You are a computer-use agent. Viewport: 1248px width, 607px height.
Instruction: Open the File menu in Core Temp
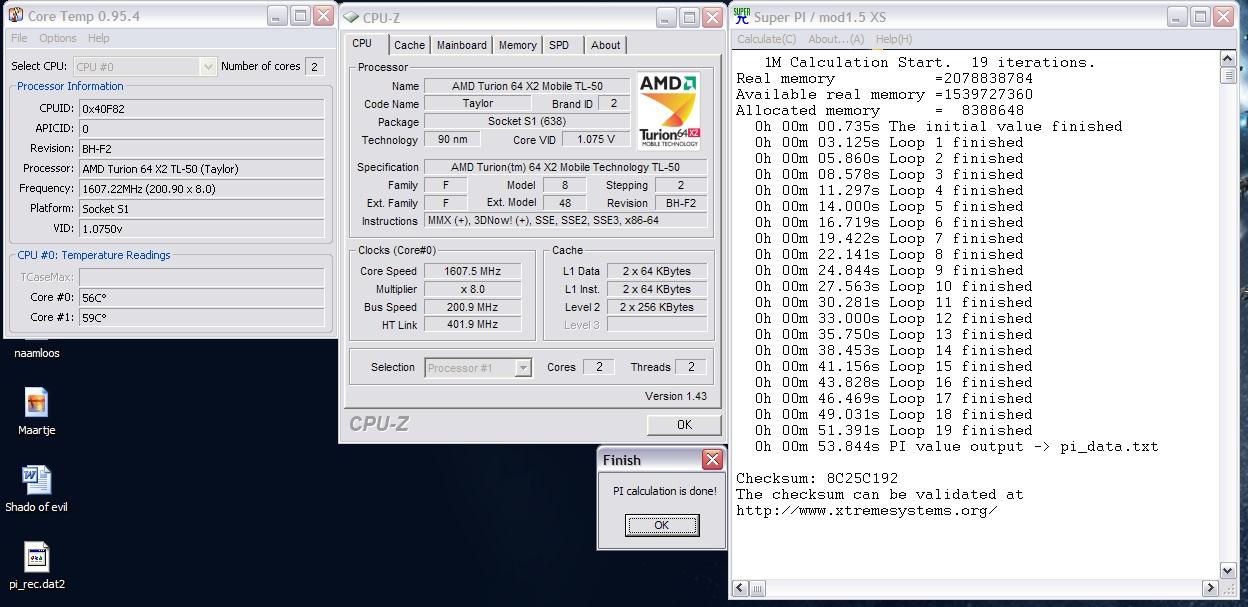[19, 38]
